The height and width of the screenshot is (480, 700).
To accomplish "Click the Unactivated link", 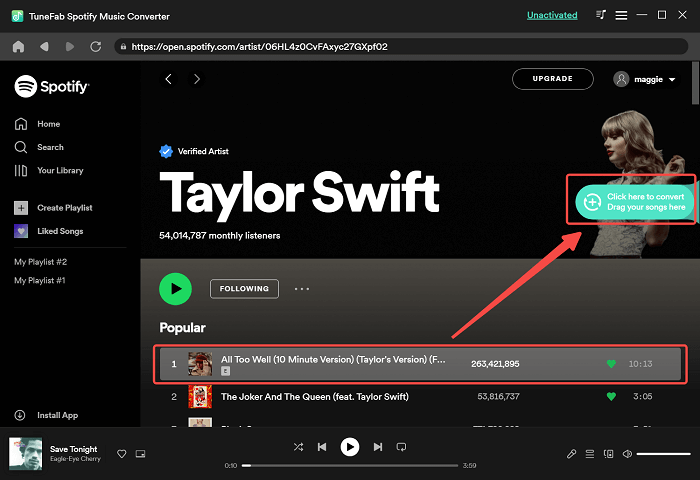I will 551,16.
